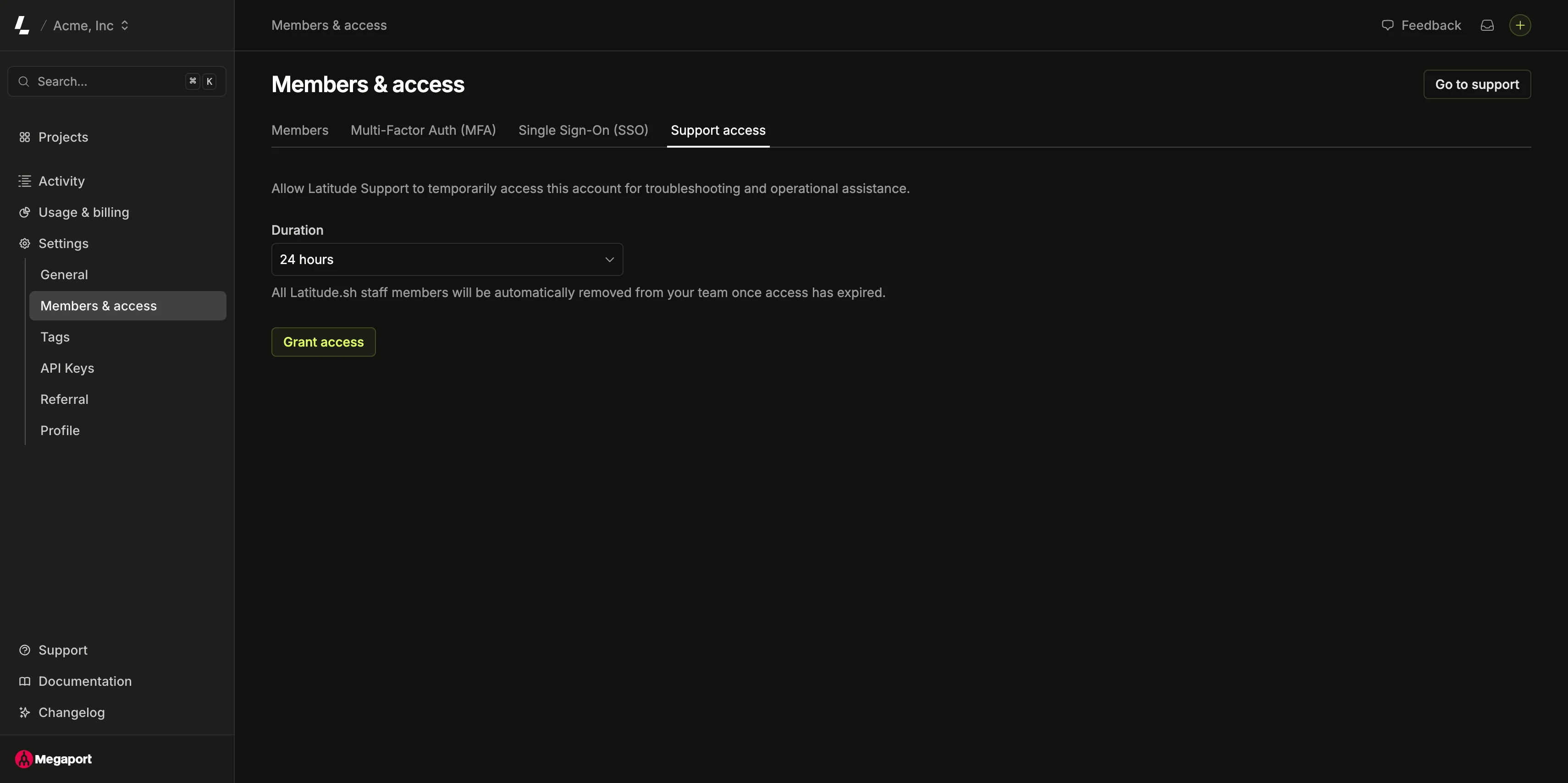Open the Documentation link
Screen dimensions: 1568x783
click(x=85, y=681)
